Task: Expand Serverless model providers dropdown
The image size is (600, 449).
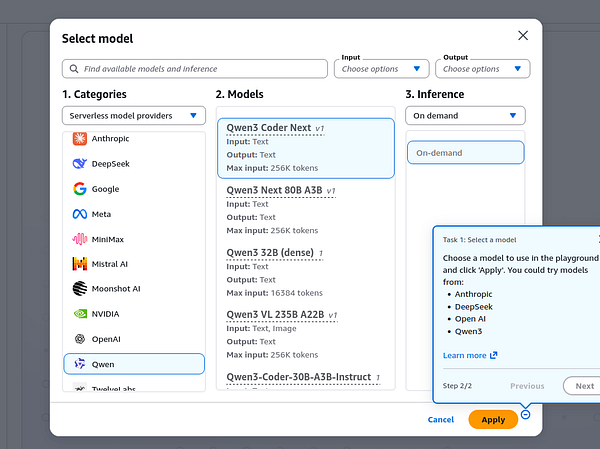Action: [134, 116]
